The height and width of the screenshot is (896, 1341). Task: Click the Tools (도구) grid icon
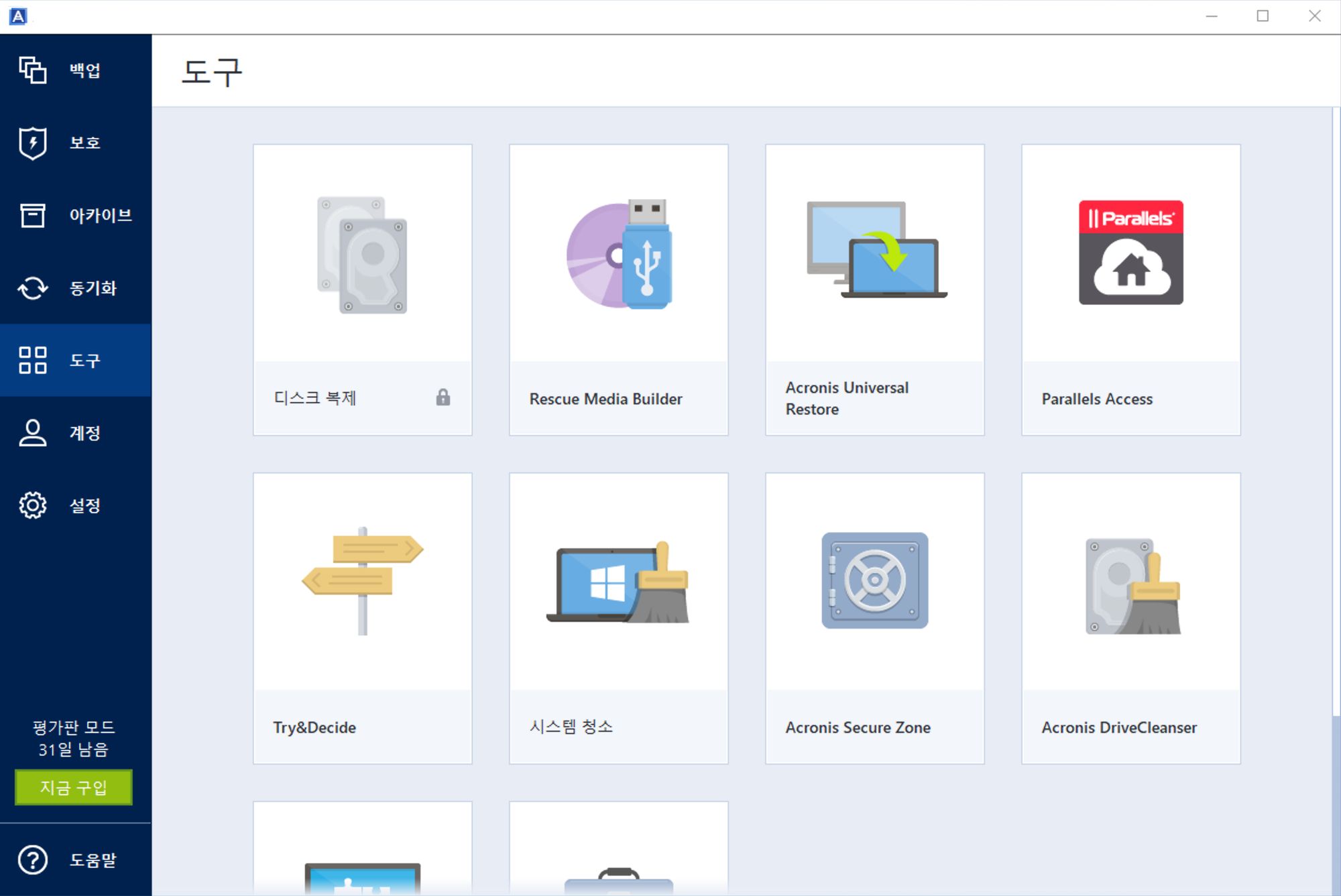(32, 360)
